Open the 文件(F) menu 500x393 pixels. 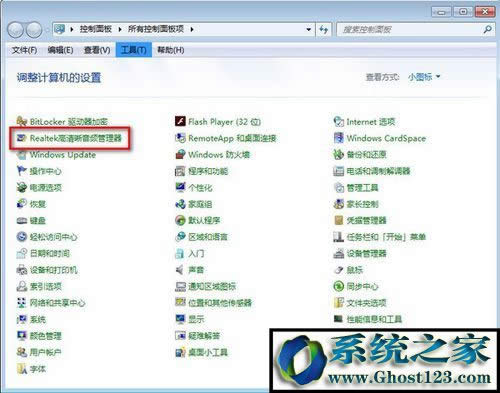click(24, 50)
